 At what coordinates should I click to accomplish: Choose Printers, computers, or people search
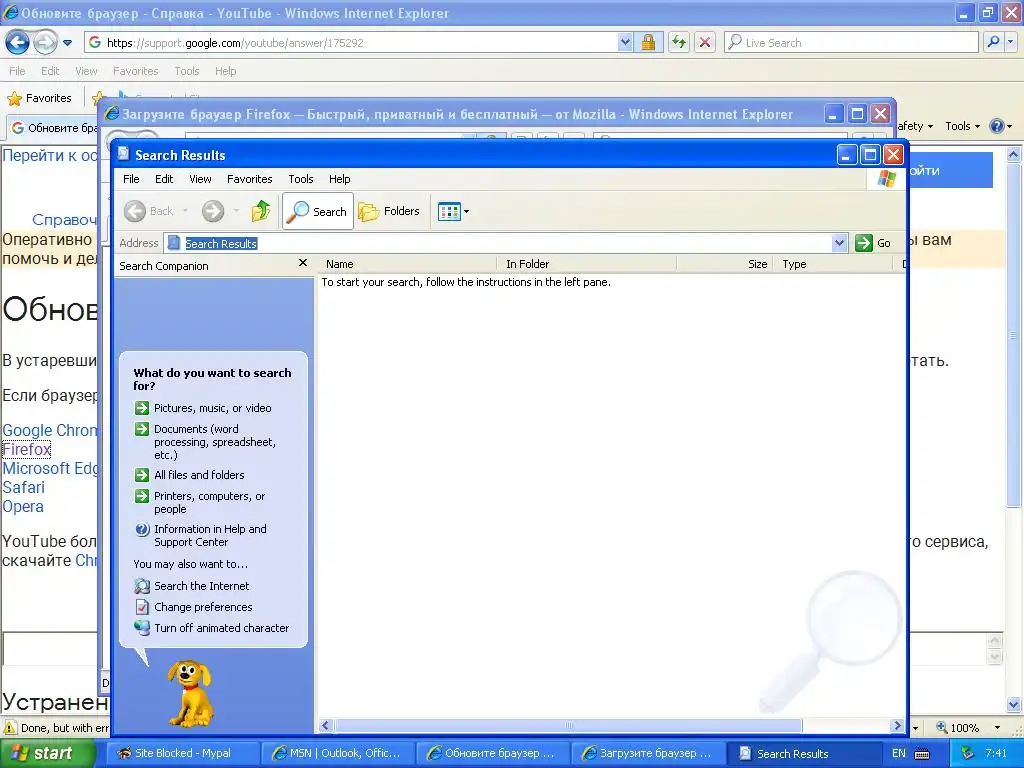(200, 502)
